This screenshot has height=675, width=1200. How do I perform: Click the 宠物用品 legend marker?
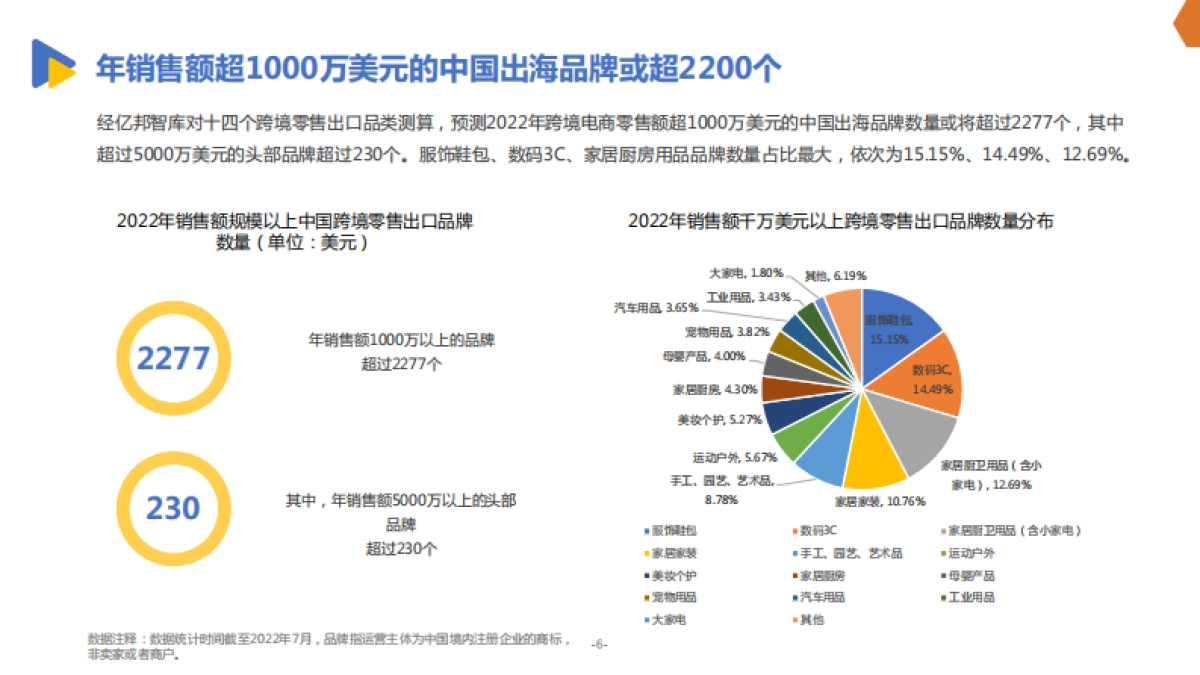(x=645, y=597)
